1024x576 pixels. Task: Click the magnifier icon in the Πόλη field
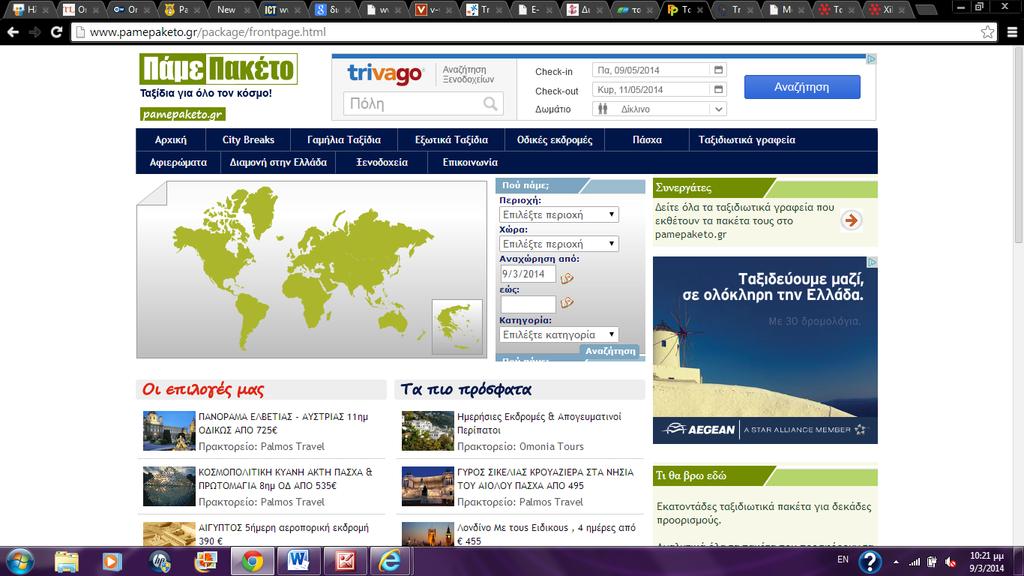click(x=490, y=103)
